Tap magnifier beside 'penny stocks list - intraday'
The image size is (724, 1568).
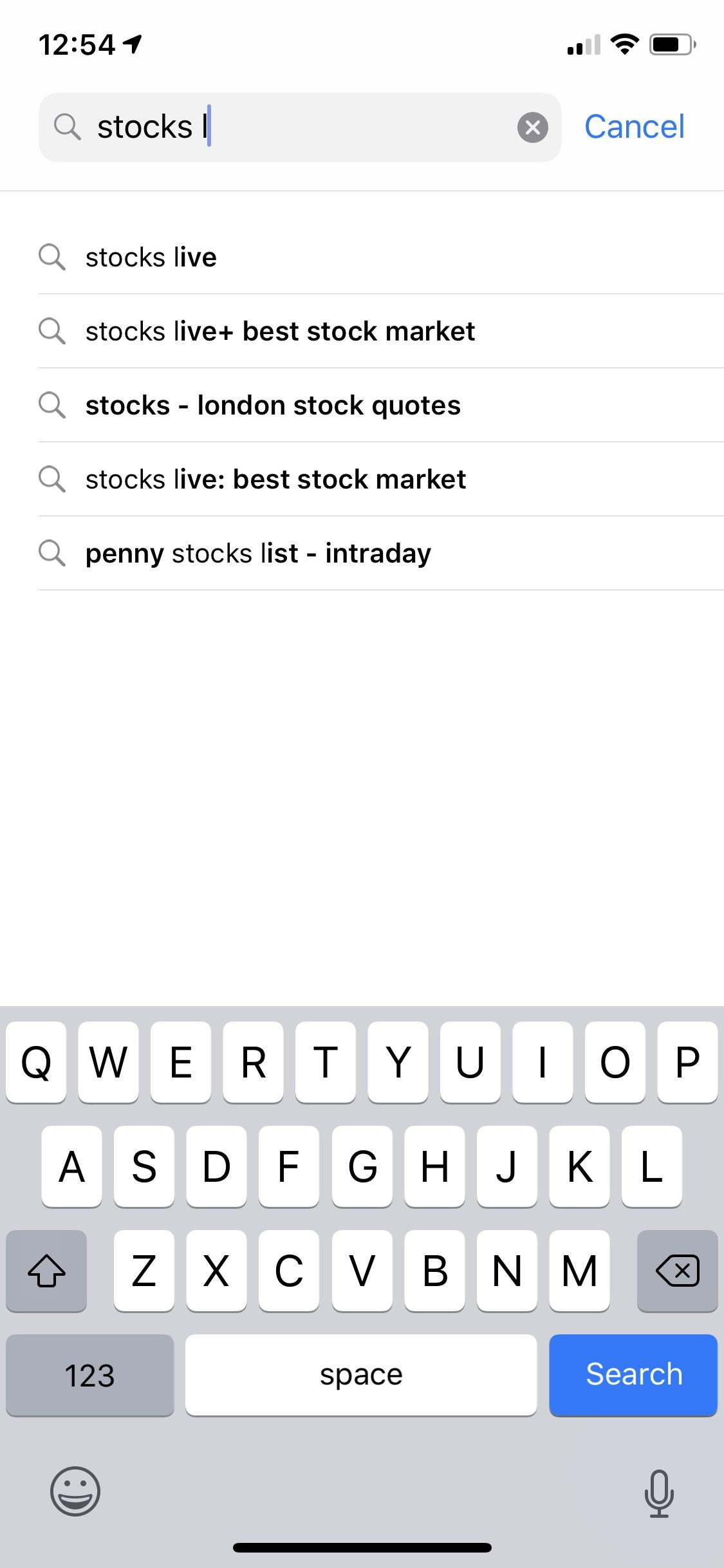point(52,553)
